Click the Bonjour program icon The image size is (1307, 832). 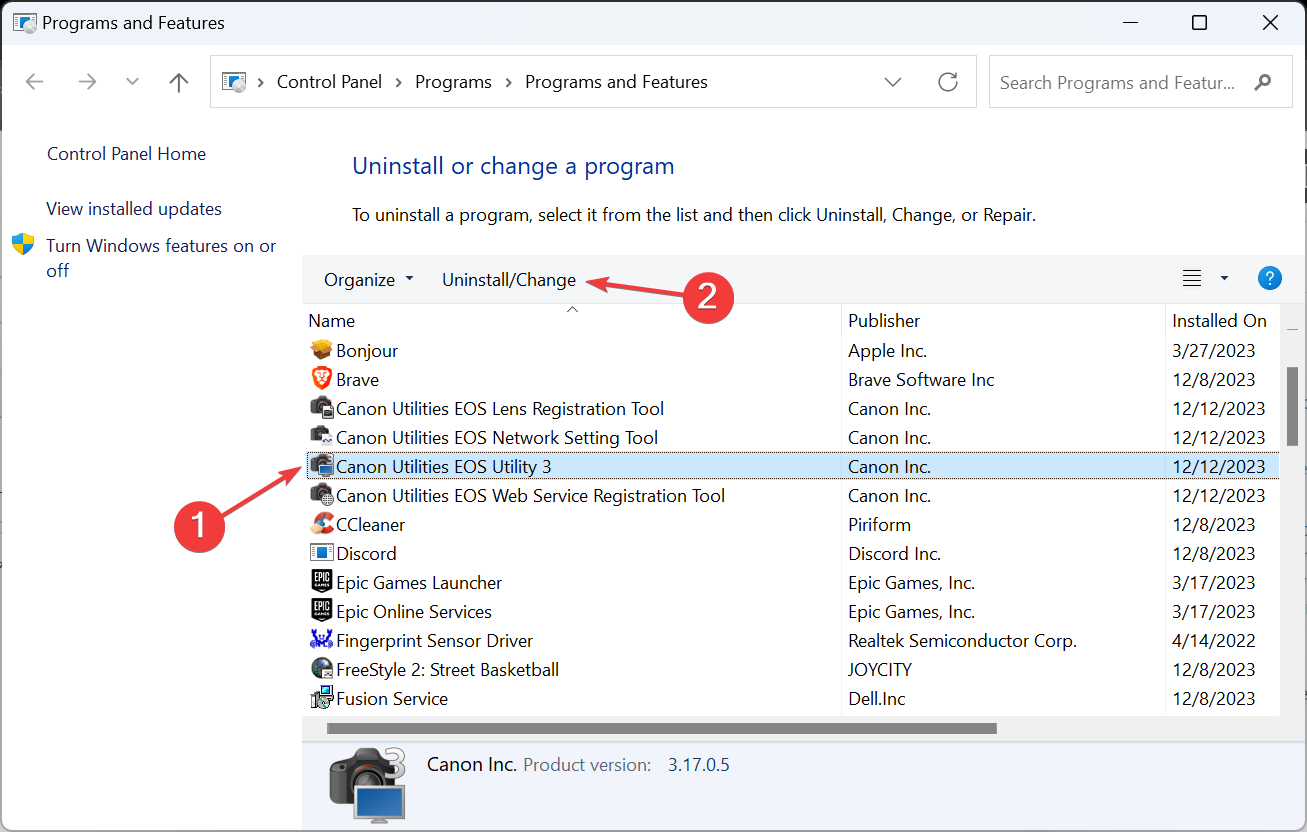tap(321, 350)
